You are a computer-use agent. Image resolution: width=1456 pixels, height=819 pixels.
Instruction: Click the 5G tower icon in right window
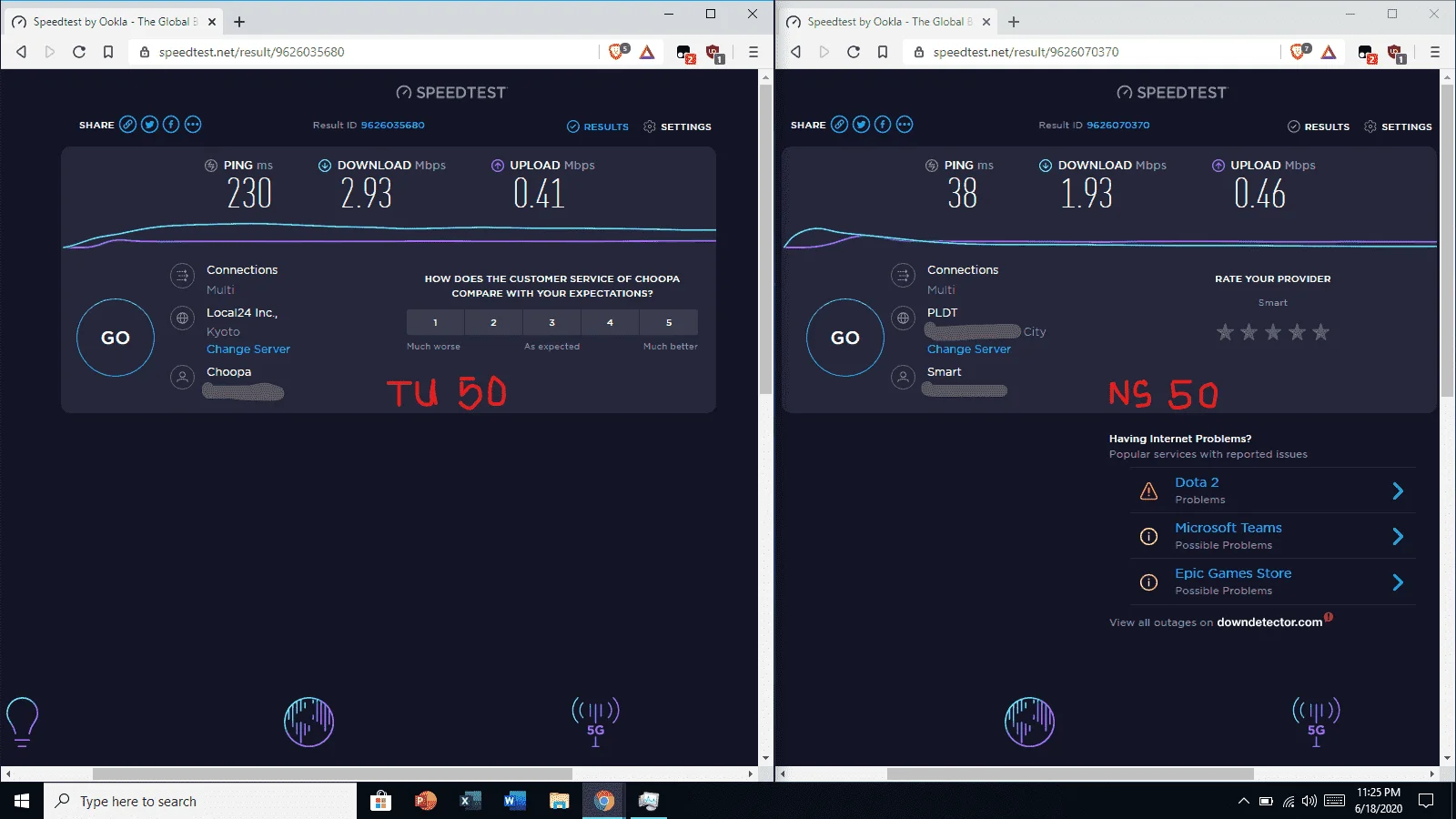1317,722
